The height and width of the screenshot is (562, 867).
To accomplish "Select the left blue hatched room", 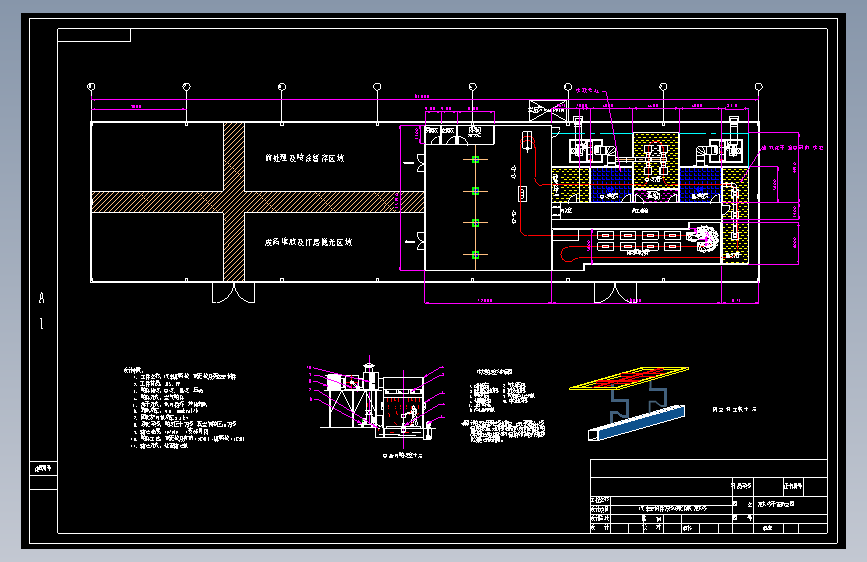I will (x=611, y=185).
